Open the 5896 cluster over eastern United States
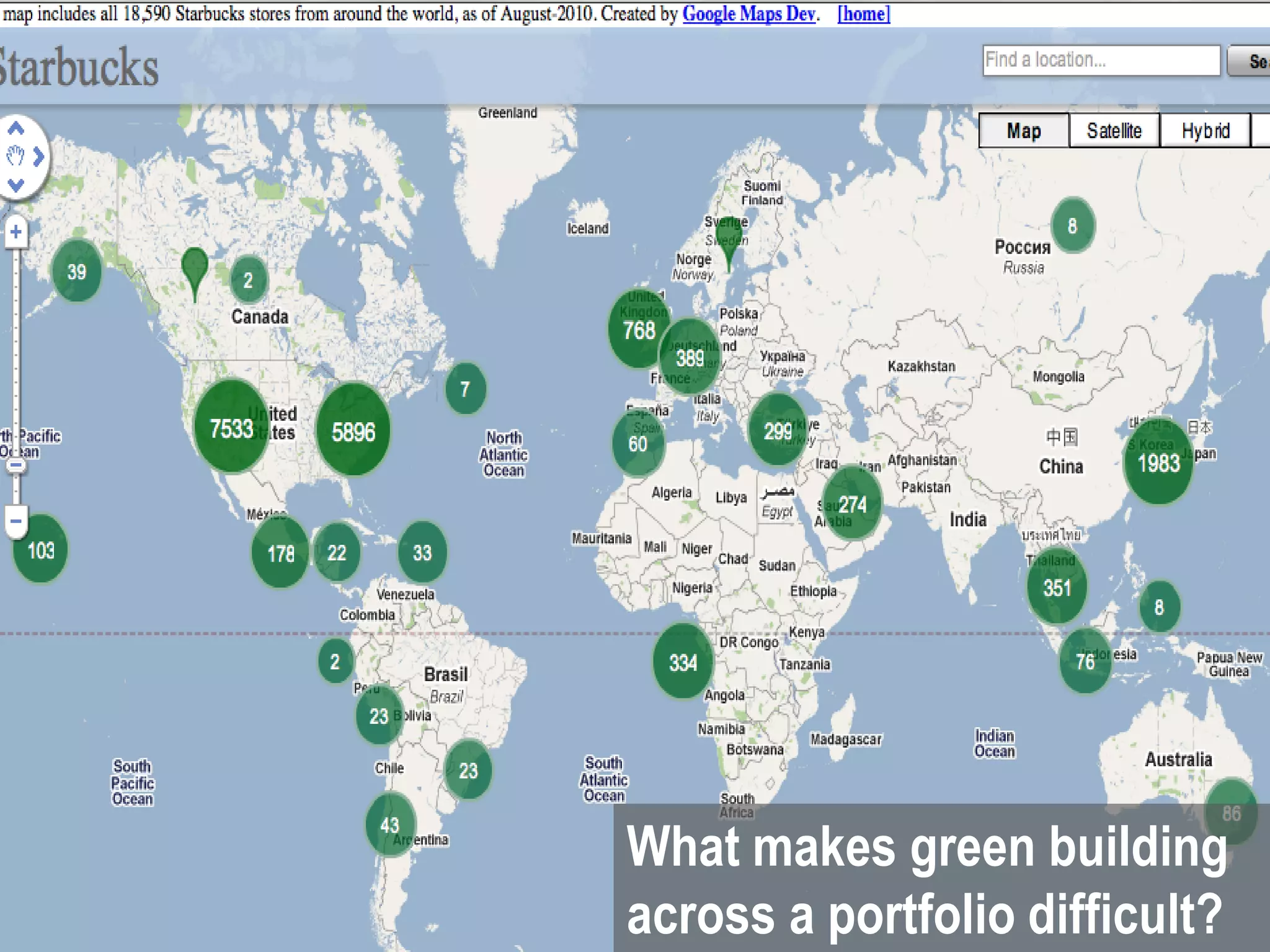 (353, 430)
